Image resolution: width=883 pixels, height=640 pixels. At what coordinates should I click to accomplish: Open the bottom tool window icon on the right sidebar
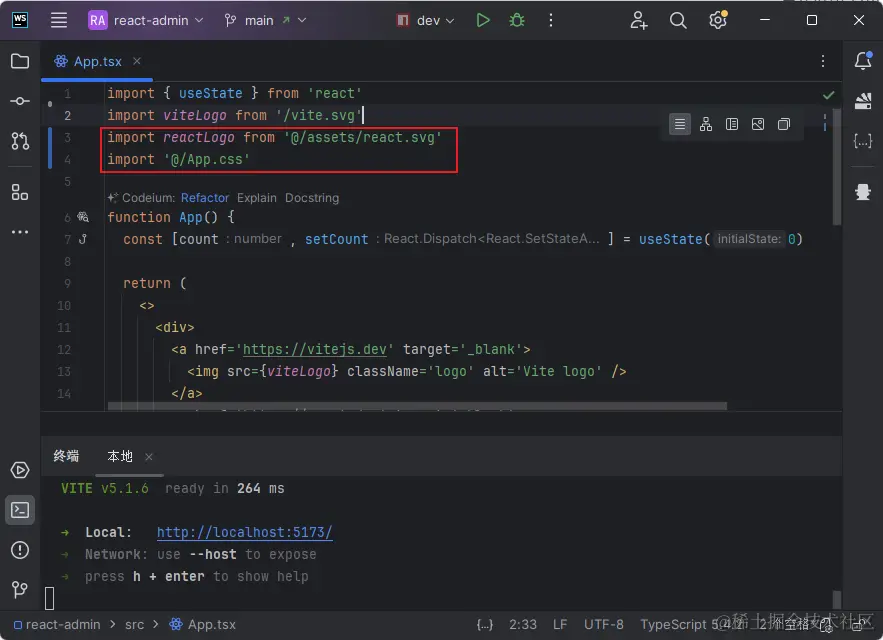click(863, 192)
